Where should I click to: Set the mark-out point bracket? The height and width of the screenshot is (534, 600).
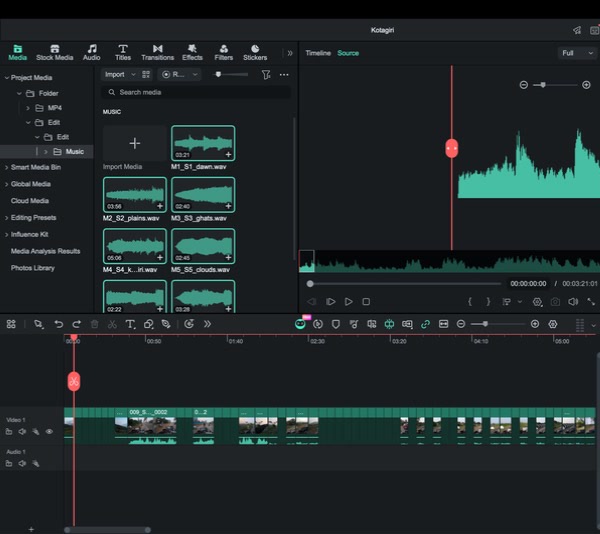coord(488,302)
